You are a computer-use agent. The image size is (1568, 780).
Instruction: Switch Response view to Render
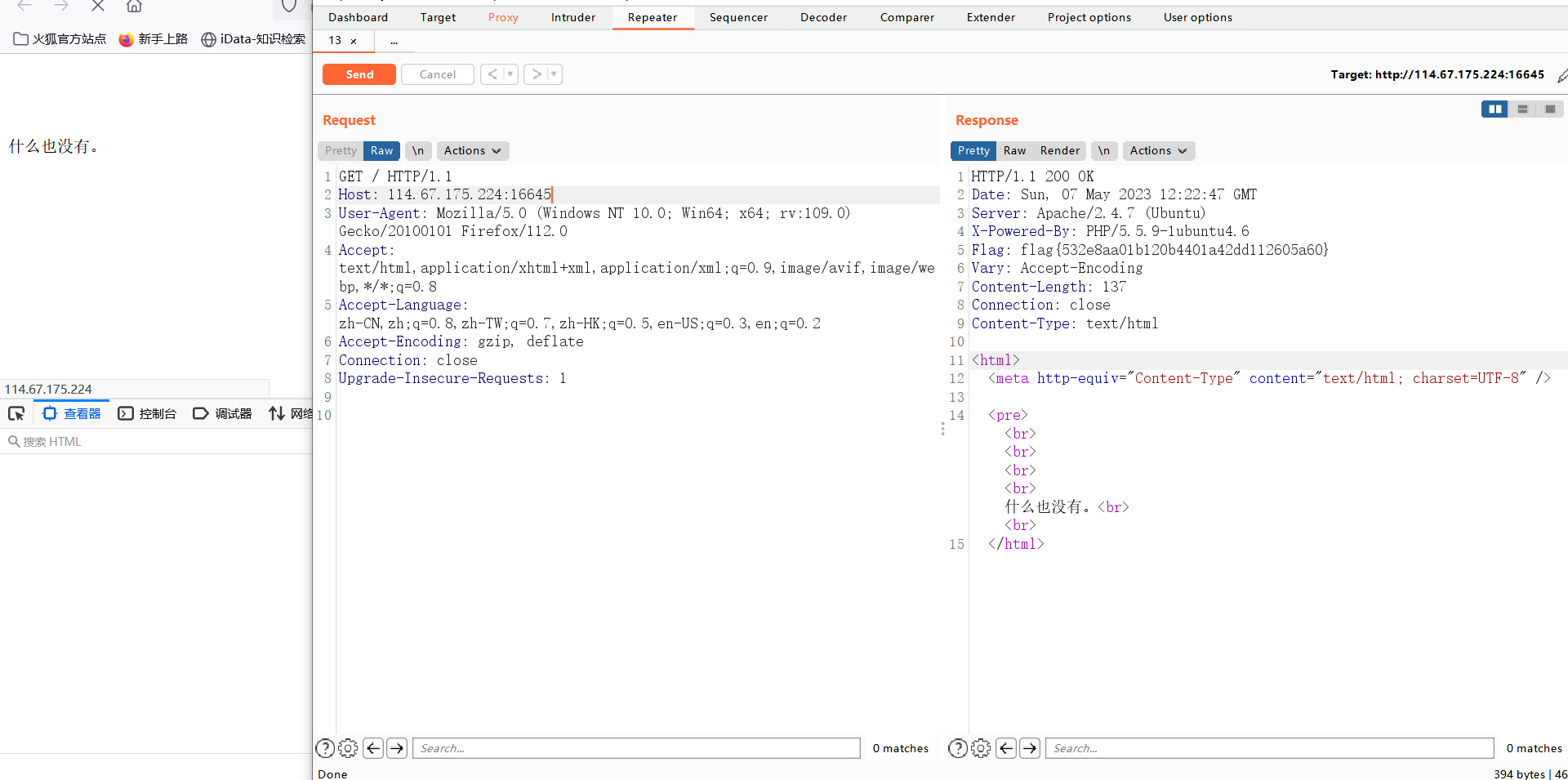(x=1060, y=150)
